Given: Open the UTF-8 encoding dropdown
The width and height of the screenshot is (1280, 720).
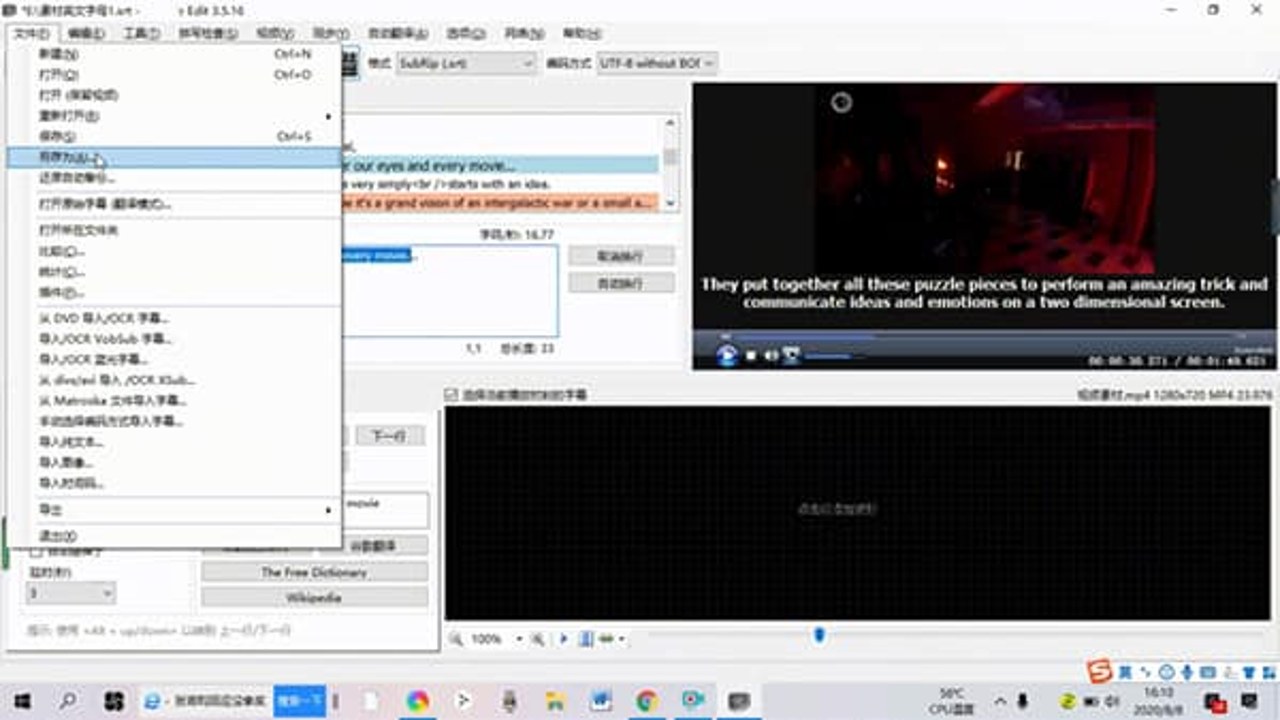Looking at the screenshot, I should 657,63.
